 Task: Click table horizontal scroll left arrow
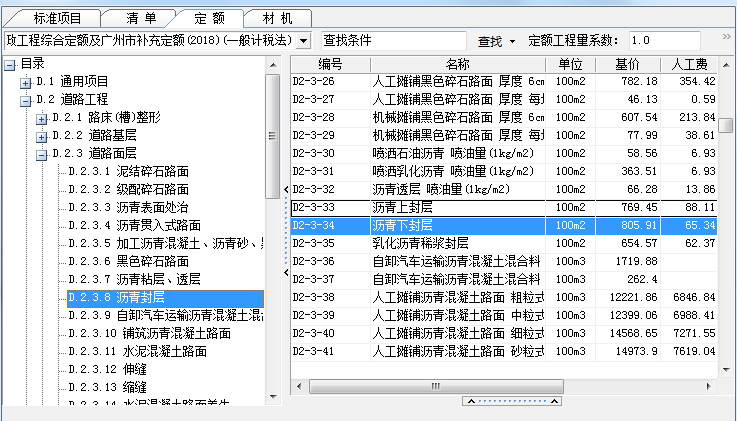coord(299,387)
